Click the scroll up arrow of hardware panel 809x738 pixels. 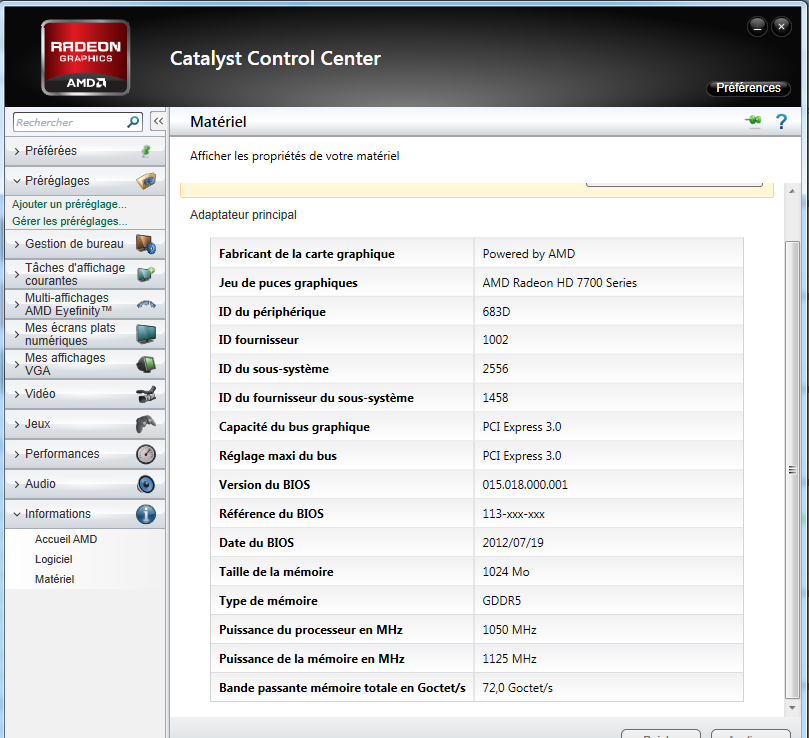(792, 191)
